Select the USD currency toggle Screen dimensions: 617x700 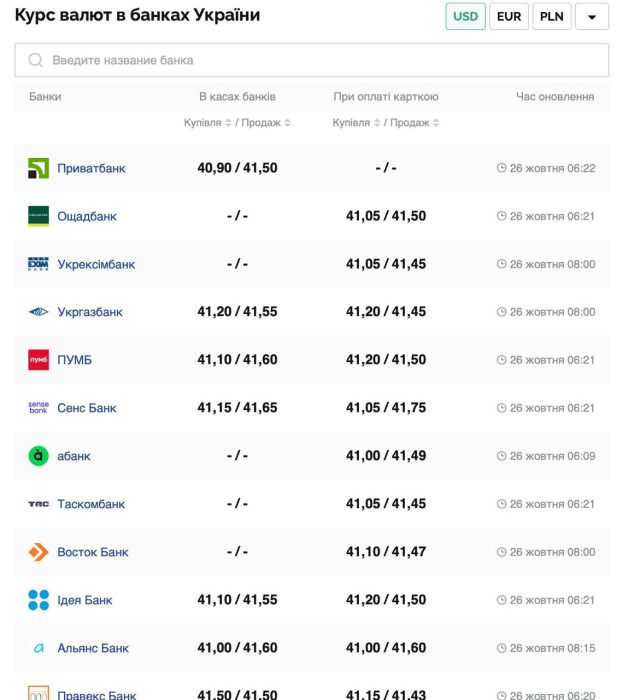[465, 17]
